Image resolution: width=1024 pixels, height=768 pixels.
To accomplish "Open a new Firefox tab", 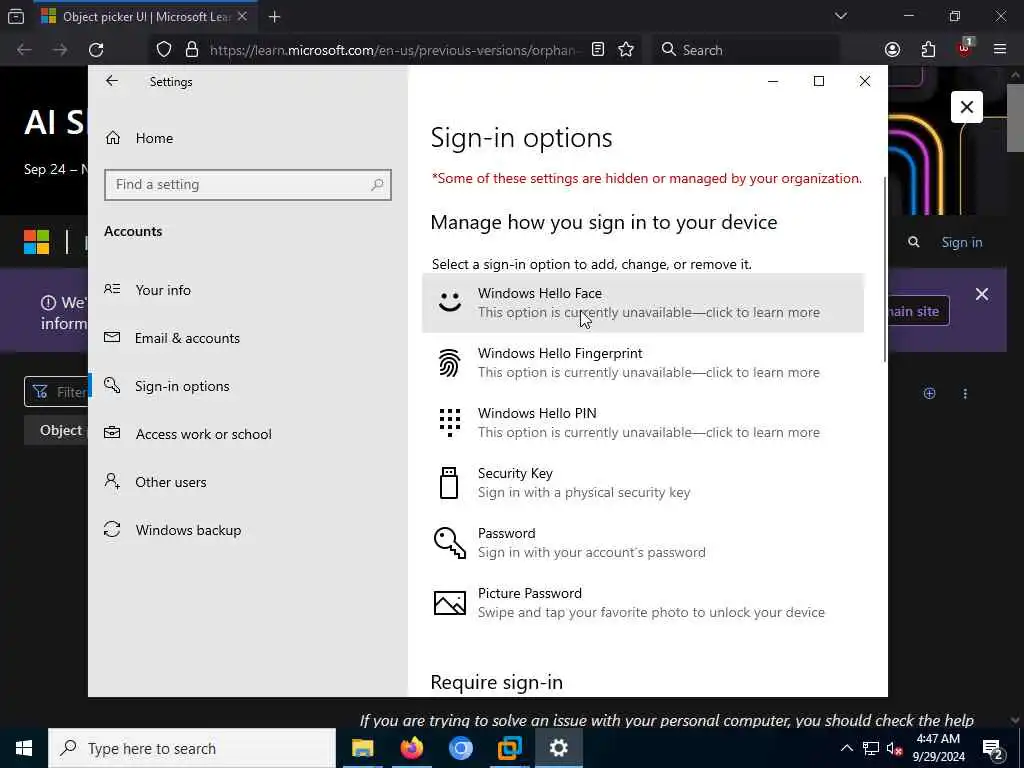I will coord(274,17).
